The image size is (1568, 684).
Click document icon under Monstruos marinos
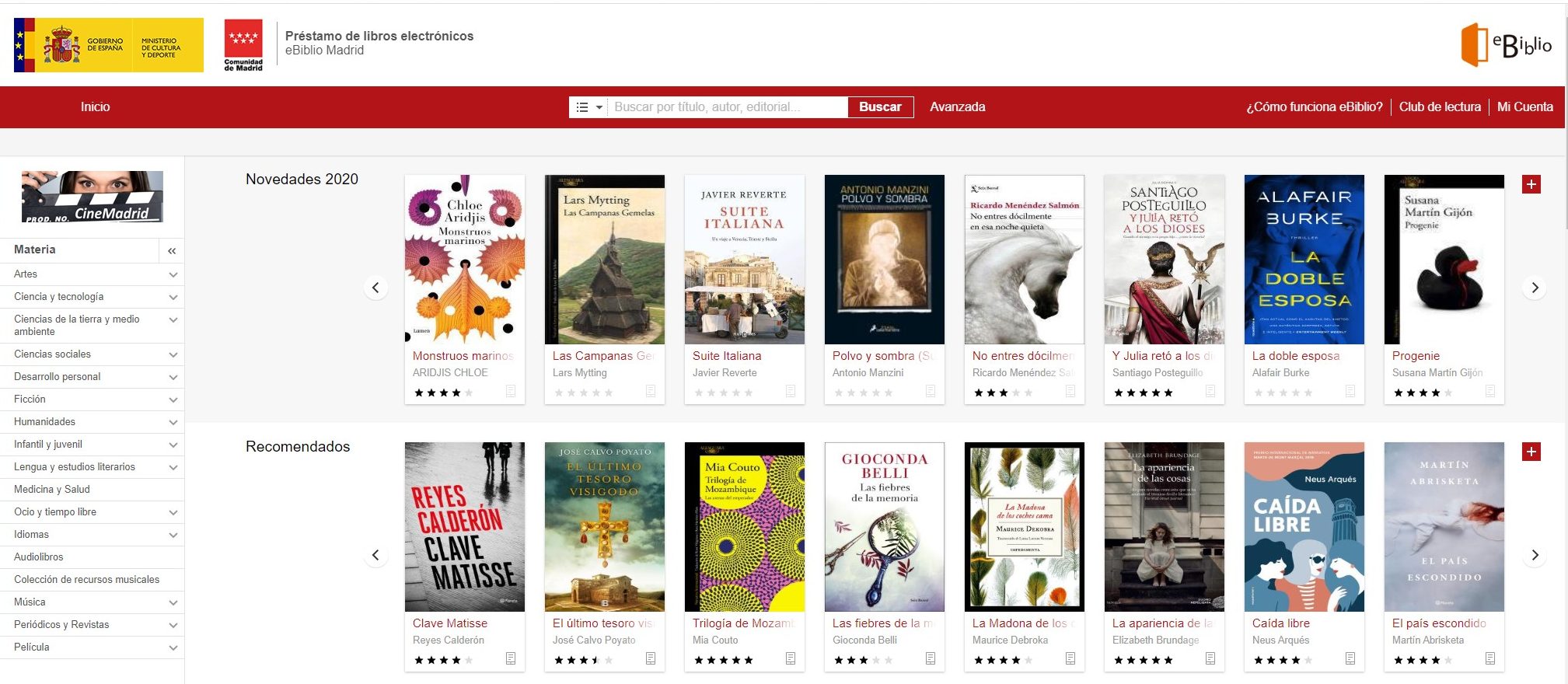511,391
